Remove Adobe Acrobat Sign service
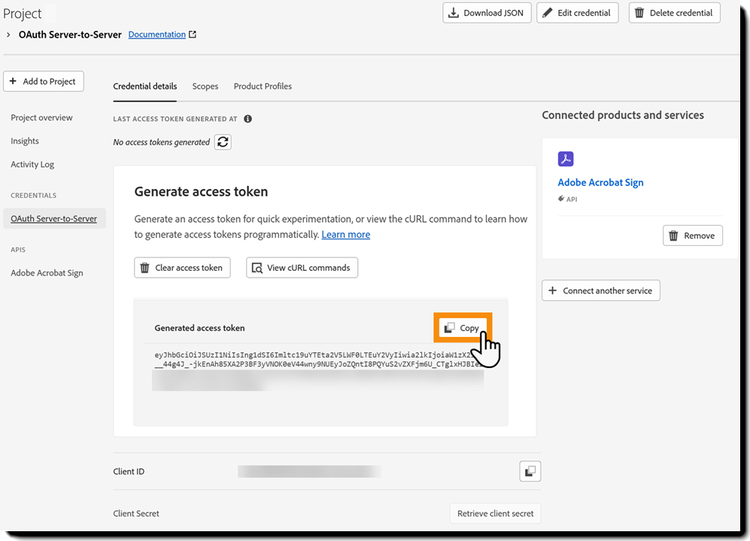 692,236
